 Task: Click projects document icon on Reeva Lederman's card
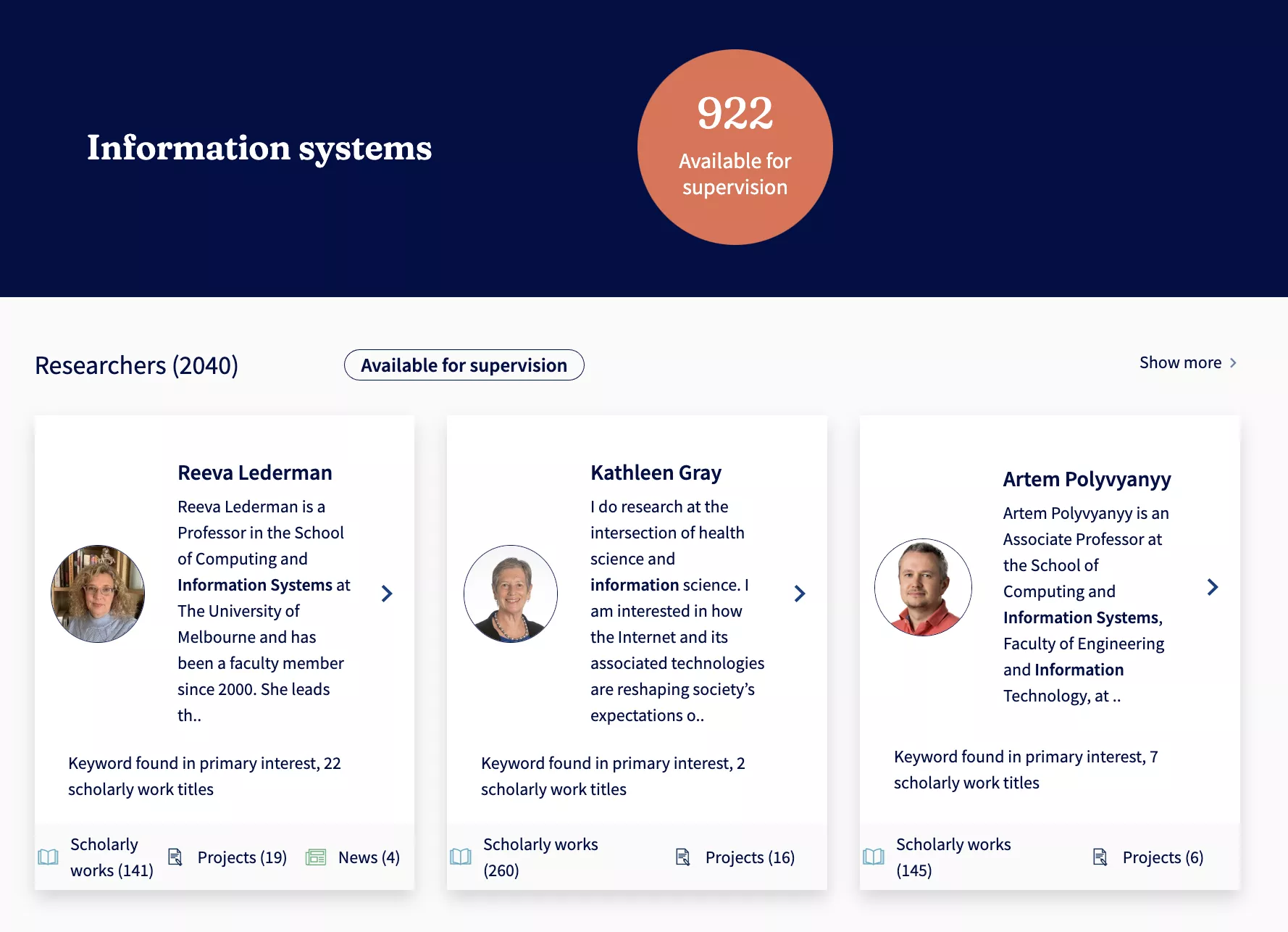[175, 857]
